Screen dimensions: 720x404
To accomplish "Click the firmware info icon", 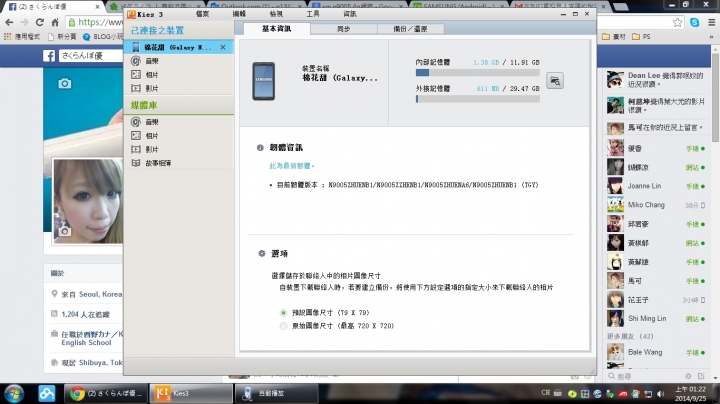I will click(x=260, y=148).
